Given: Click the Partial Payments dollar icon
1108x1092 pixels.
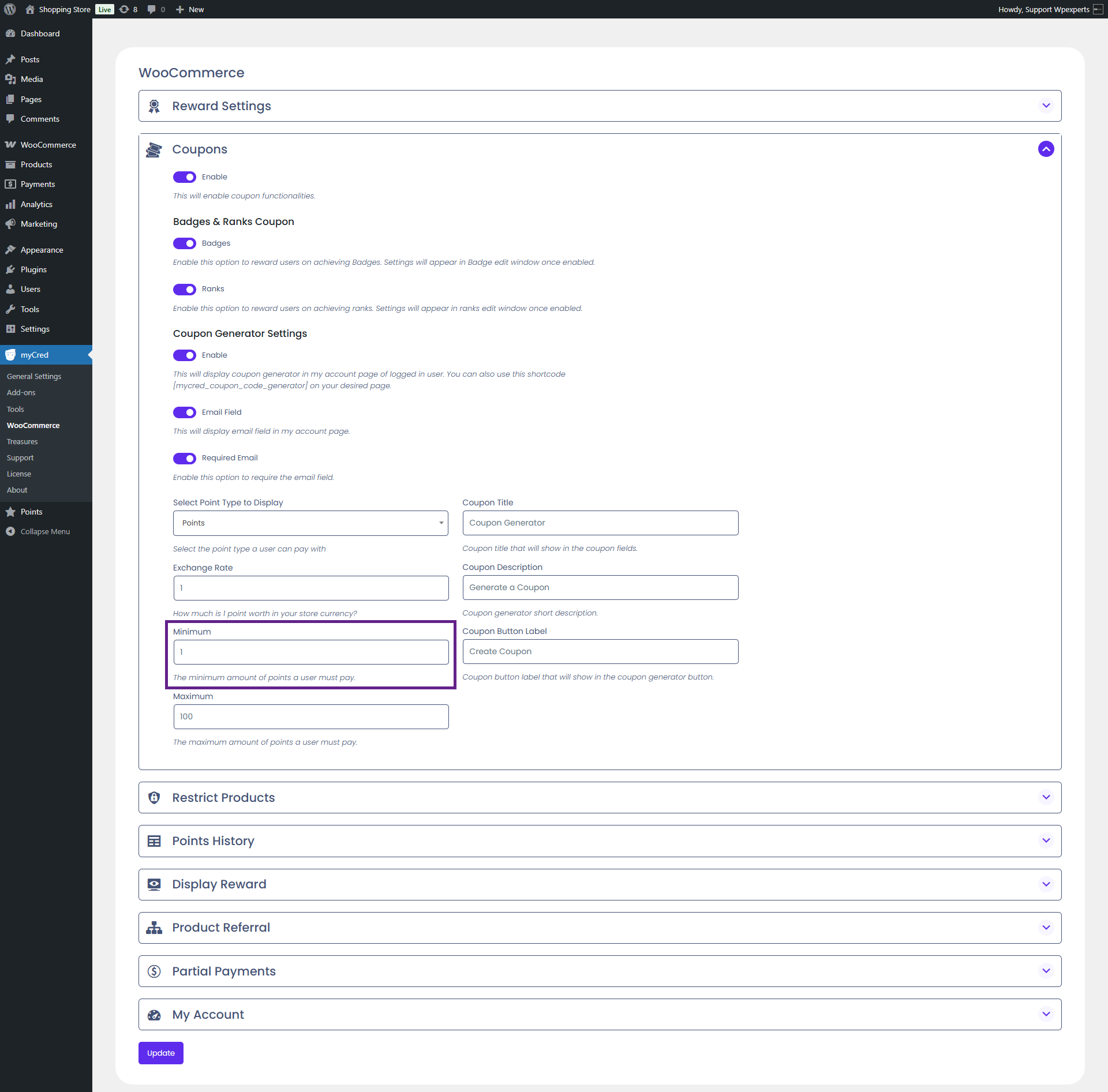Looking at the screenshot, I should (154, 971).
